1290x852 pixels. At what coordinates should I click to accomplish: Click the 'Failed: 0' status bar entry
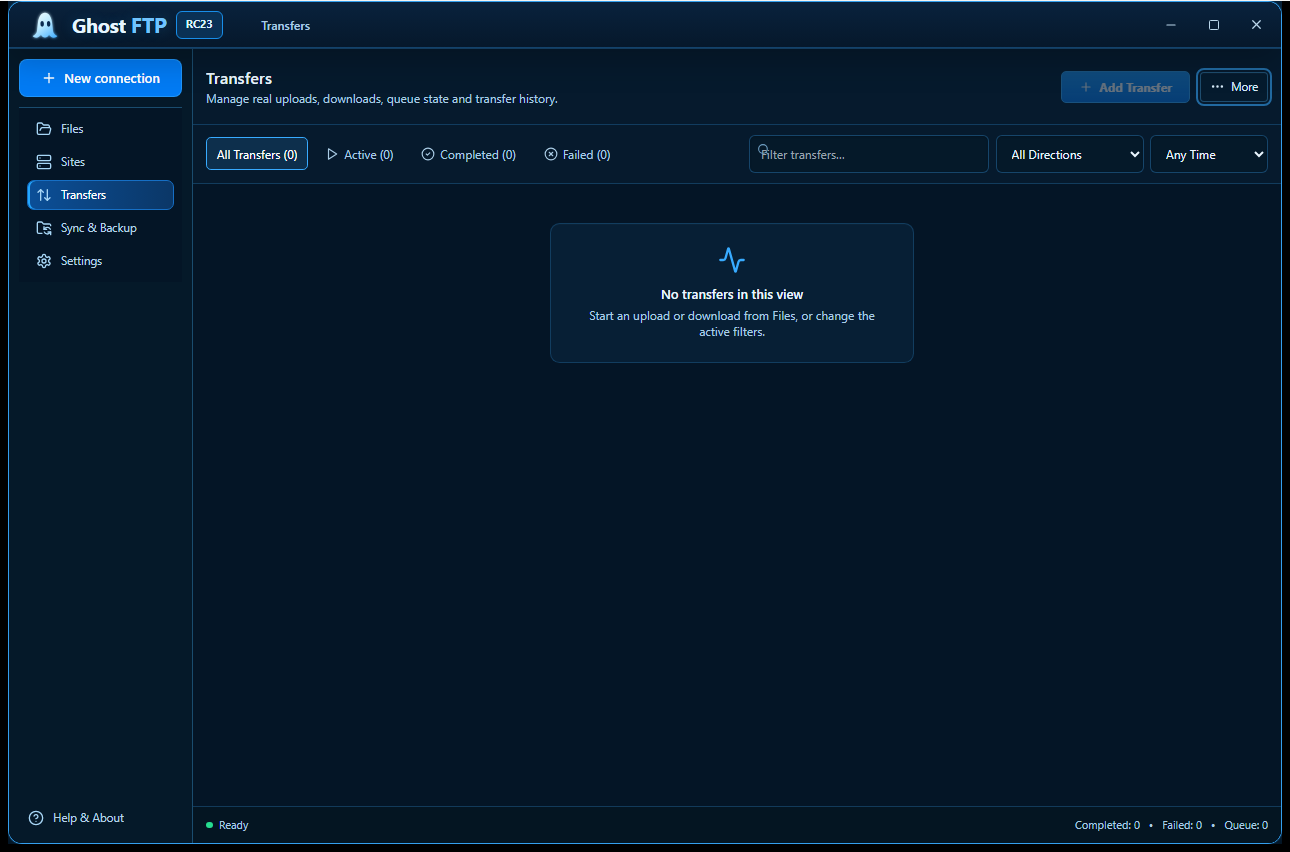[1182, 825]
